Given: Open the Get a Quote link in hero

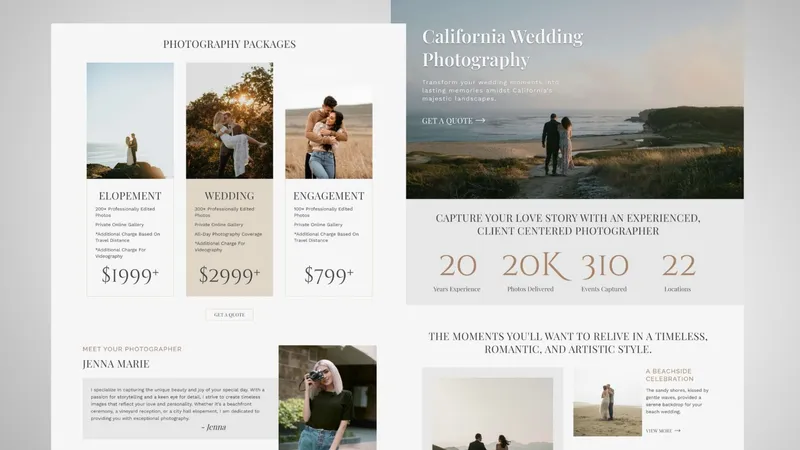Looking at the screenshot, I should pos(446,121).
